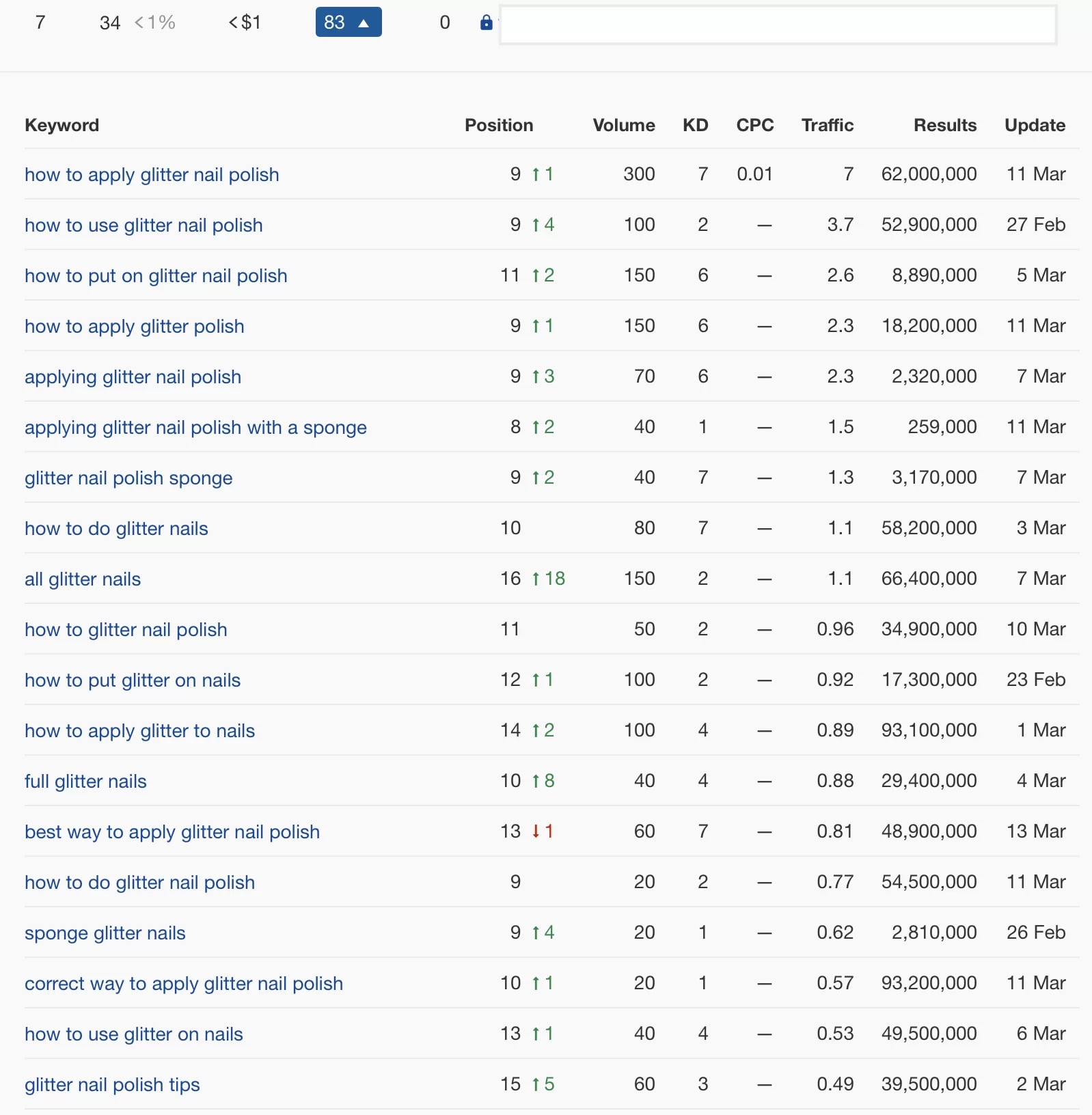The height and width of the screenshot is (1115, 1092).
Task: Open 'best way to apply glitter nail polish'
Action: (172, 832)
